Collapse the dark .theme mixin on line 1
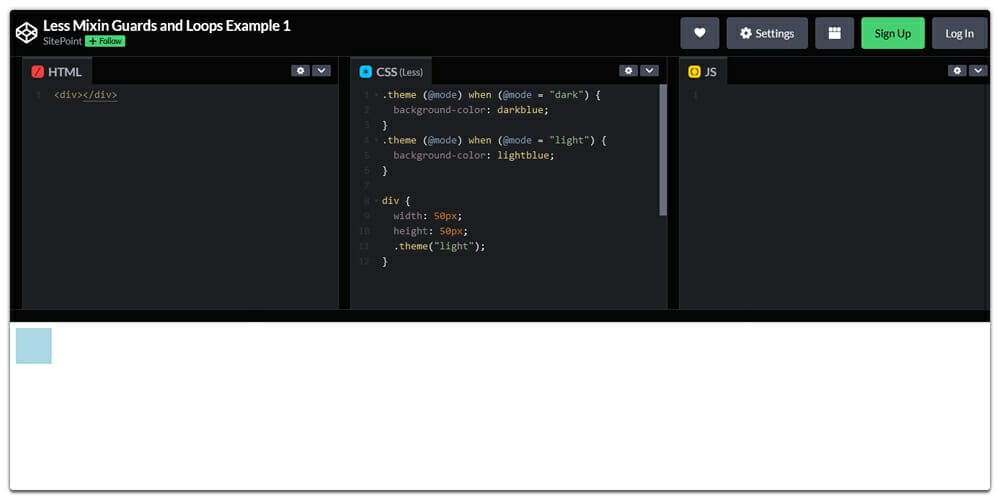This screenshot has height=500, width=1000. point(376,95)
